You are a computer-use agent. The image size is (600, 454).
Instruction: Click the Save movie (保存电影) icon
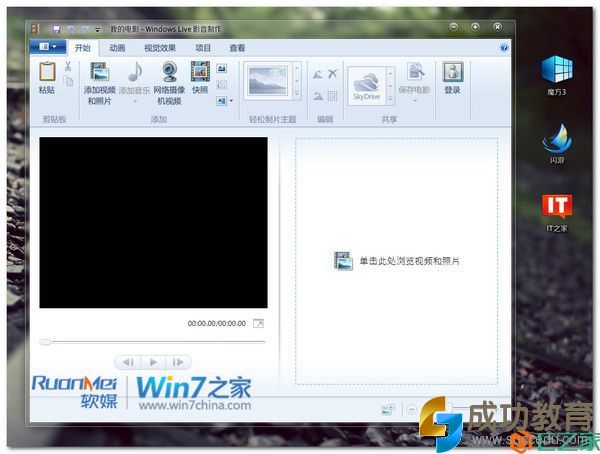click(415, 73)
